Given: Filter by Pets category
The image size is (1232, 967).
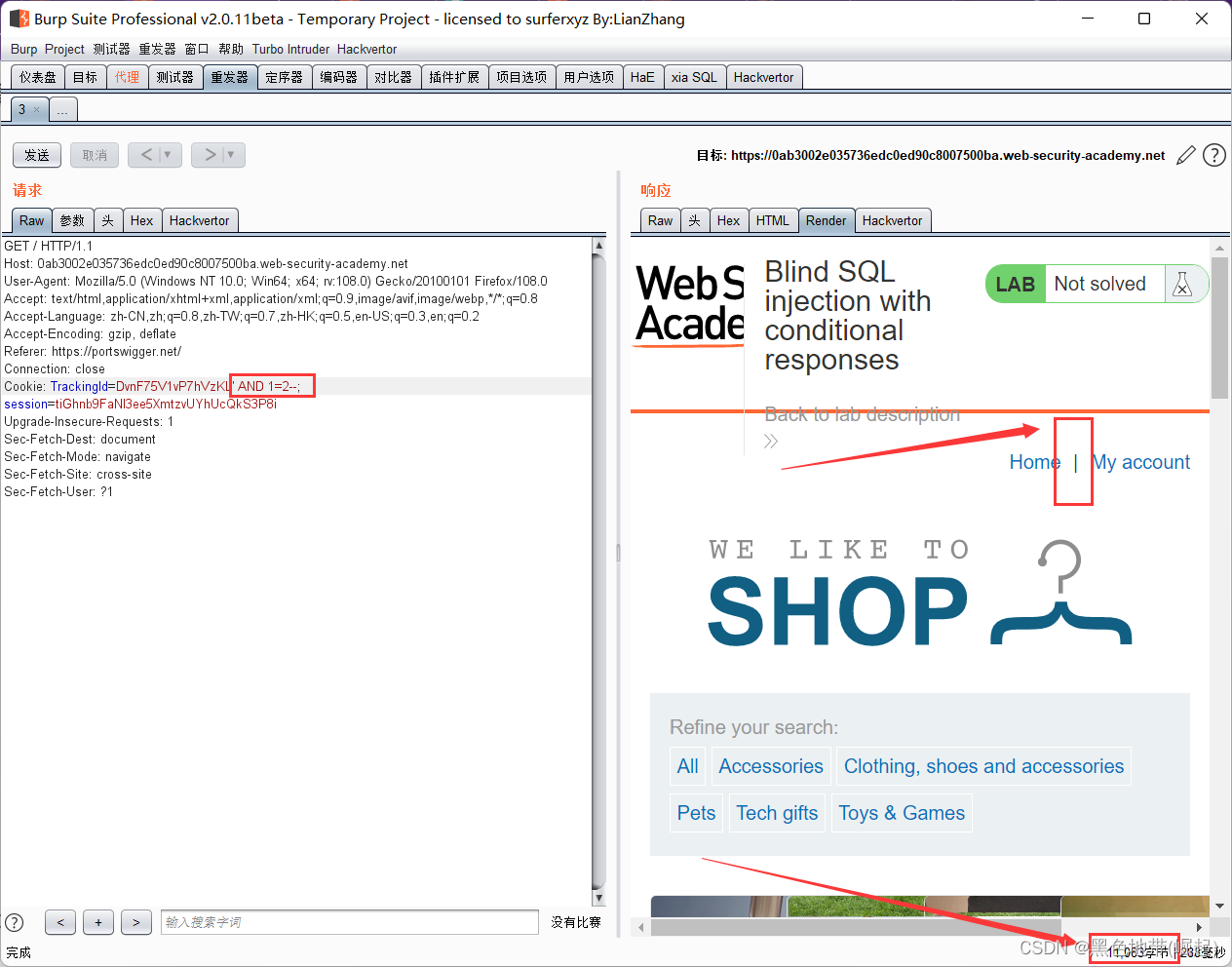Looking at the screenshot, I should (x=696, y=813).
